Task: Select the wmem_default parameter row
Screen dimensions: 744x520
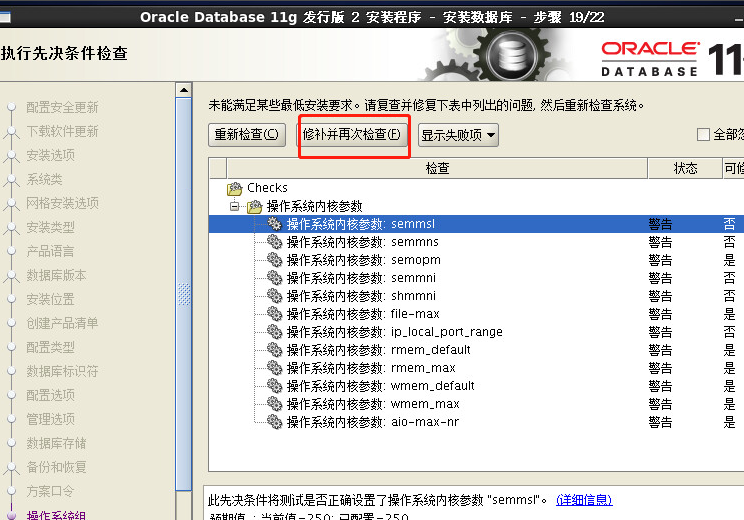Action: [476, 386]
